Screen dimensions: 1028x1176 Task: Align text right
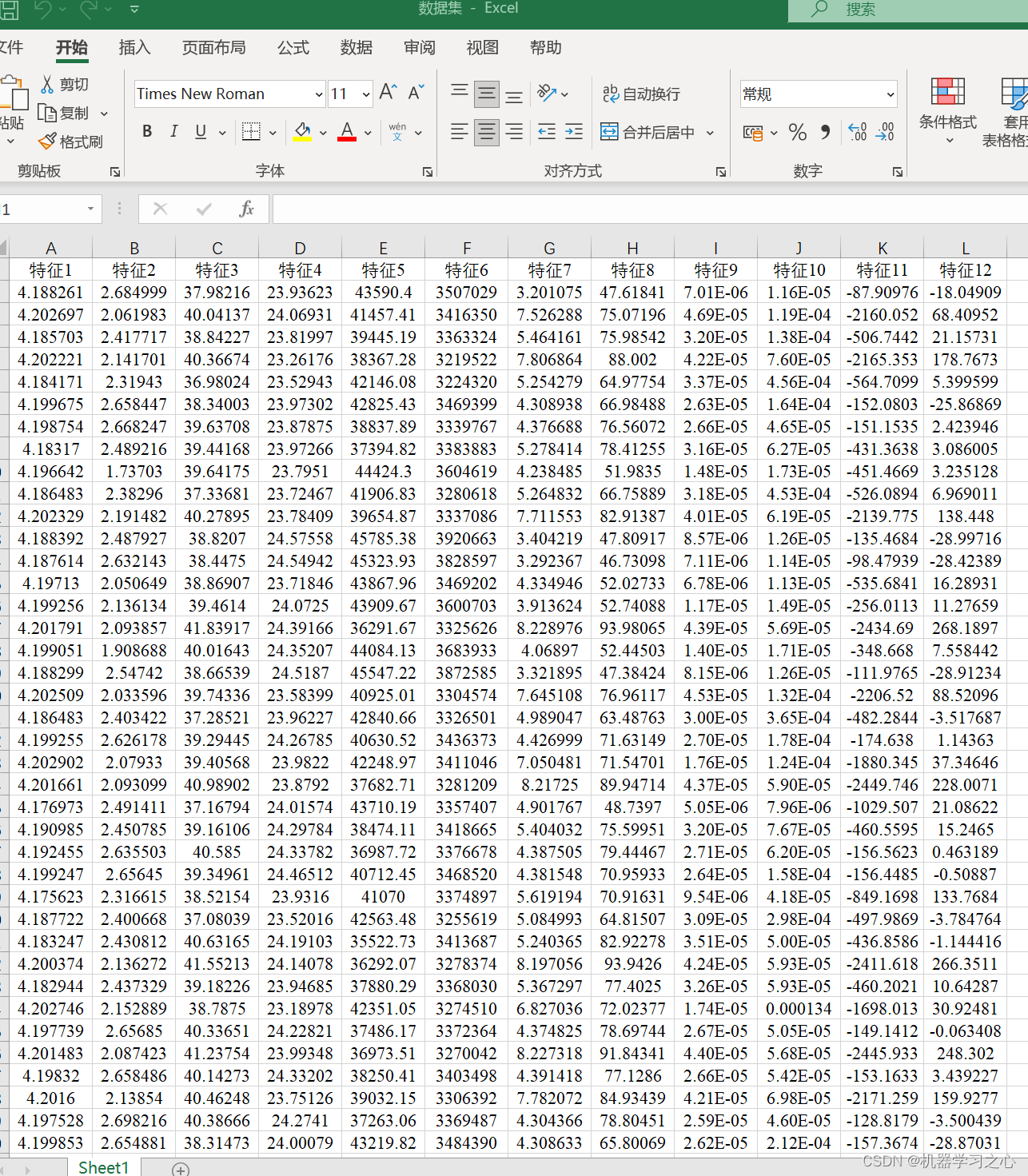[x=514, y=132]
